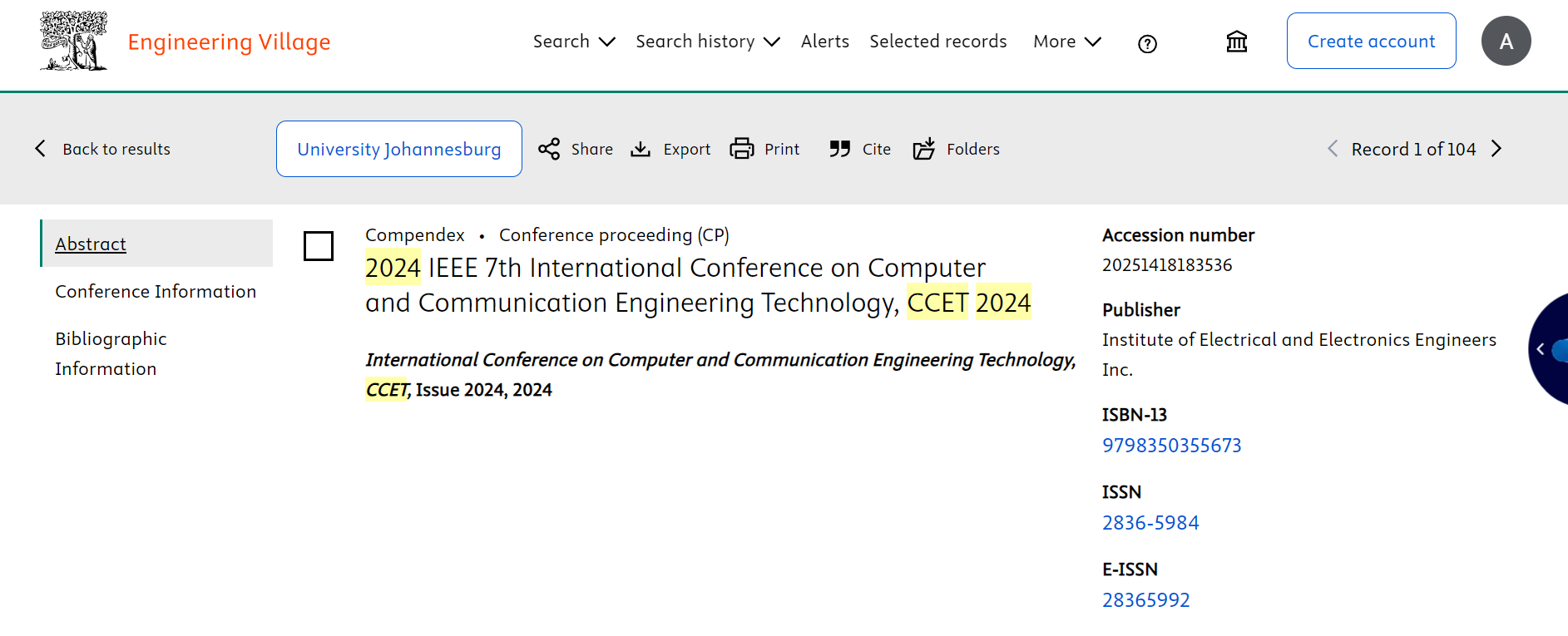Click the institution building icon
Viewport: 1568px width, 636px height.
click(x=1237, y=42)
